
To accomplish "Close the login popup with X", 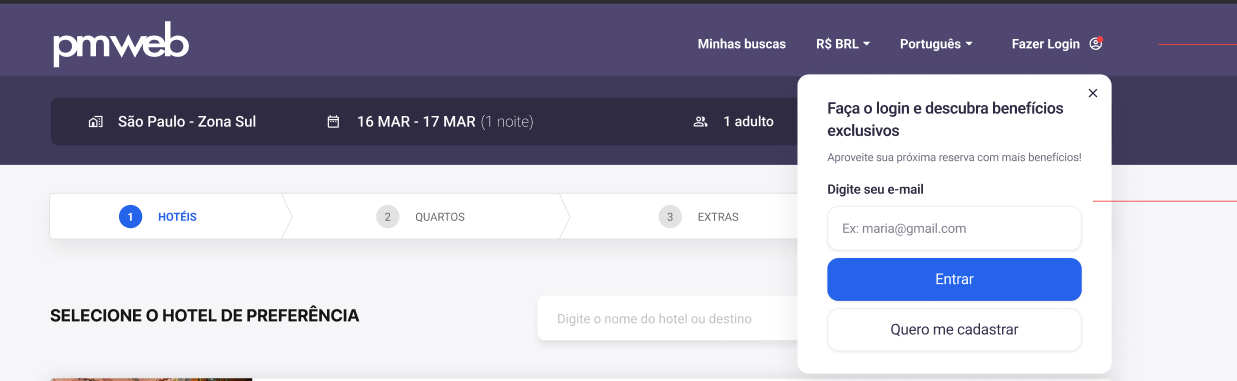I will tap(1093, 93).
